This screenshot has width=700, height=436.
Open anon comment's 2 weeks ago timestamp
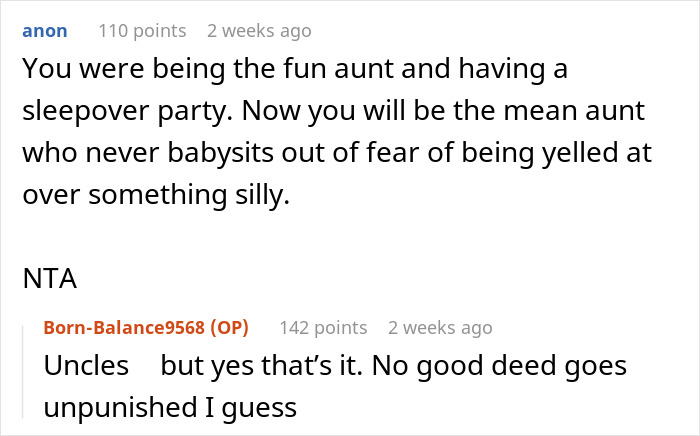pos(259,31)
